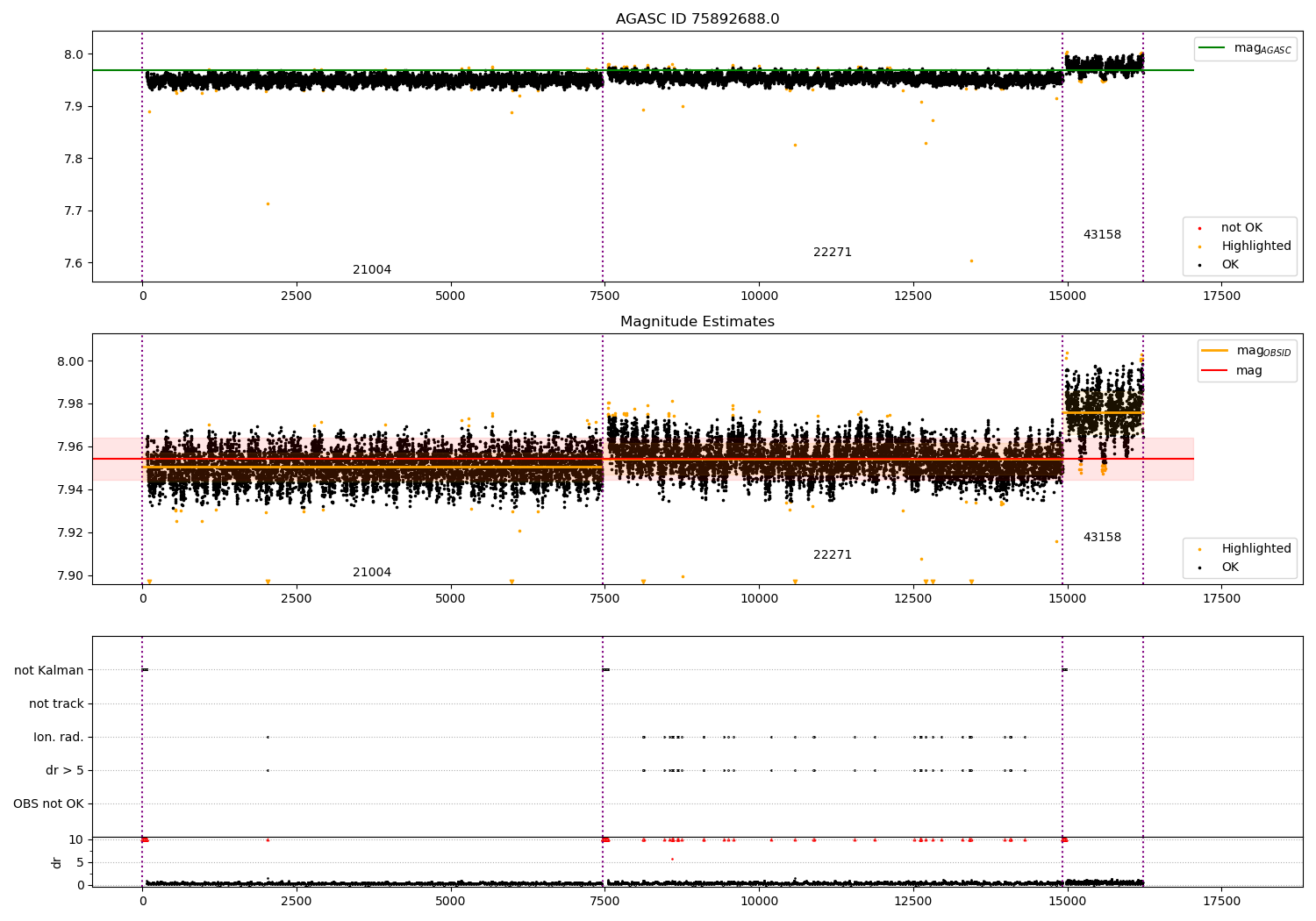Click OBSID label 43158 in the top panel
This screenshot has width=1316, height=921.
pyautogui.click(x=1102, y=235)
